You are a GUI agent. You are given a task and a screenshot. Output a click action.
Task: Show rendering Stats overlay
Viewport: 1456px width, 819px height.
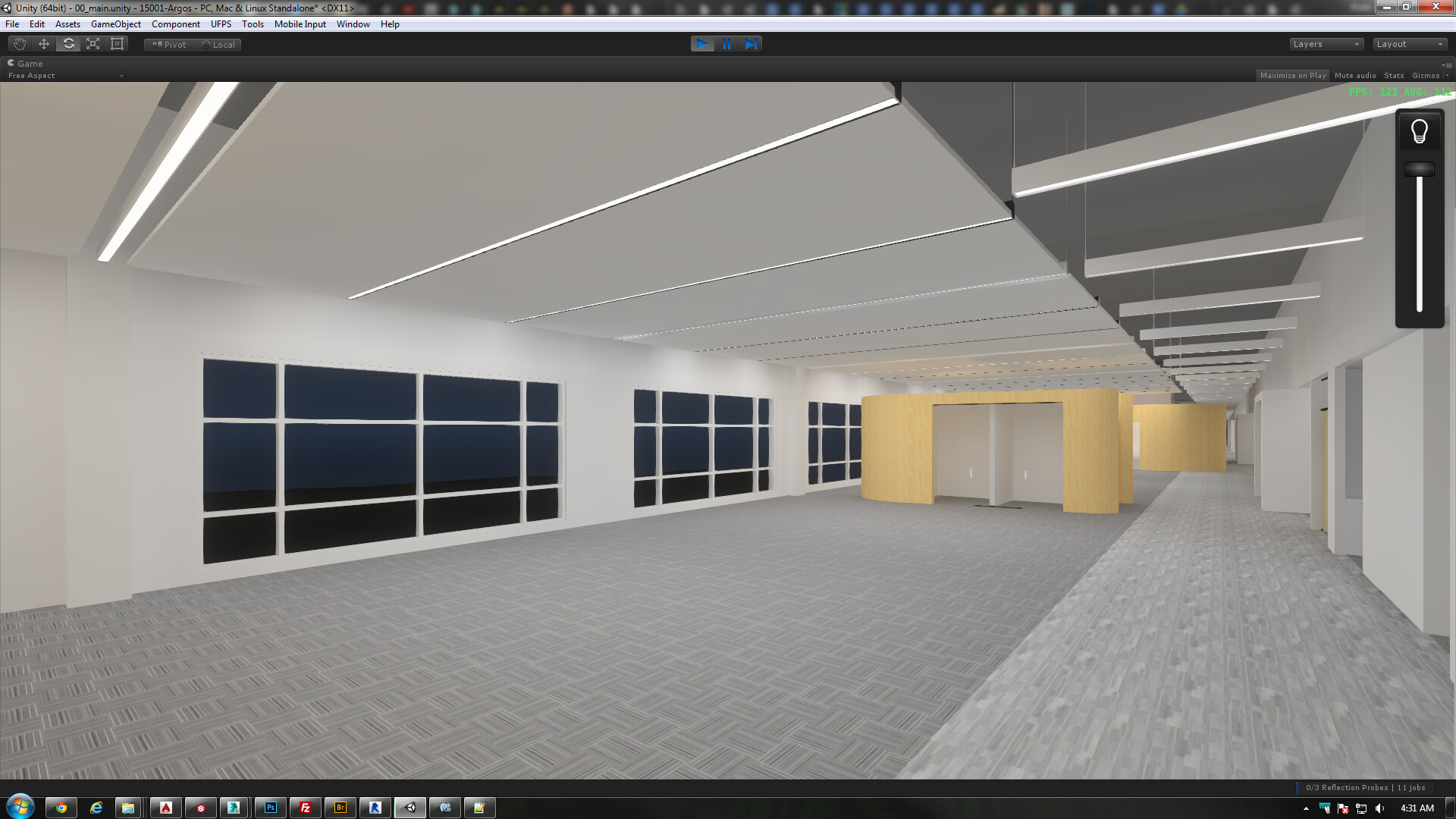coord(1393,75)
